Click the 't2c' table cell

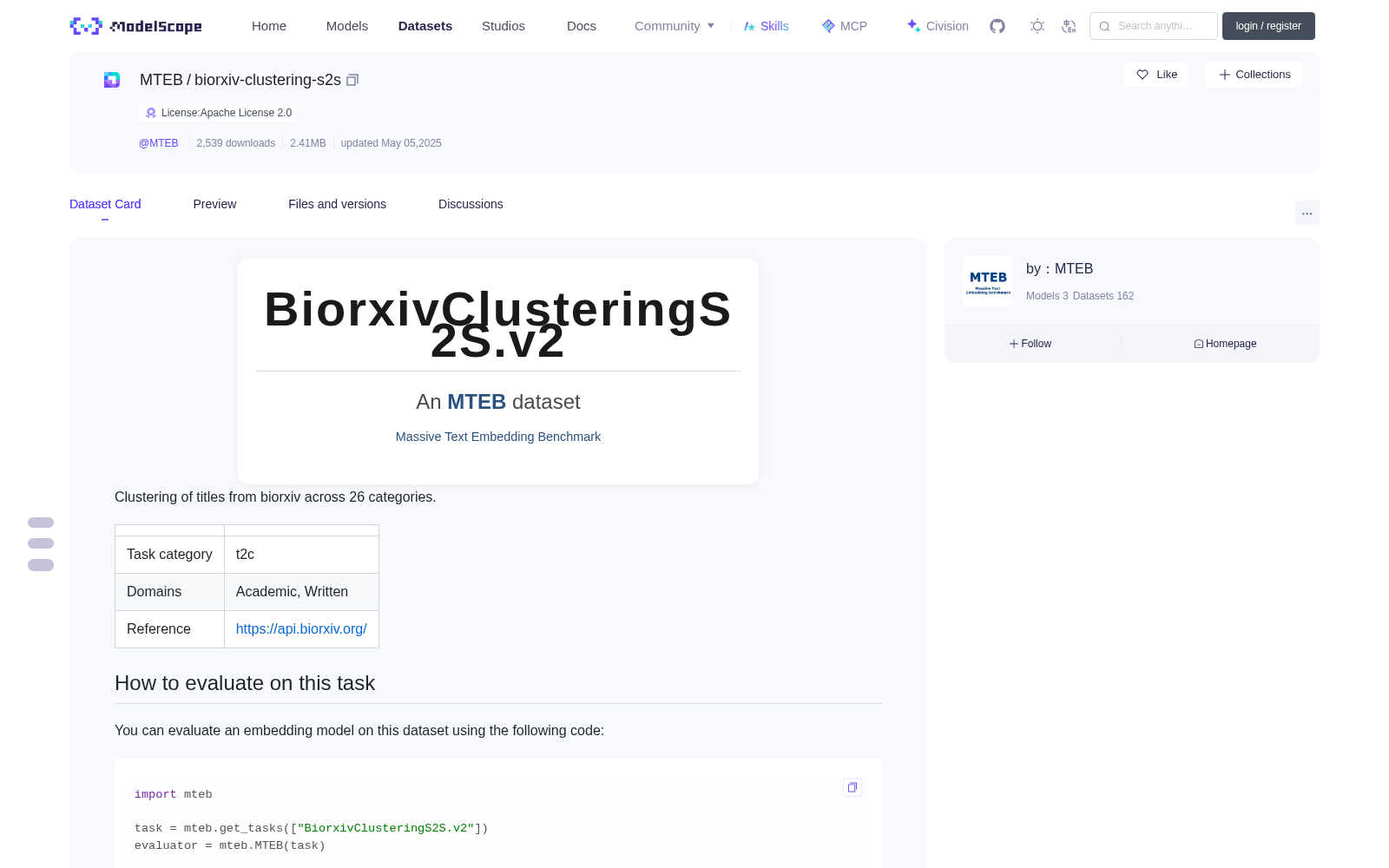pos(301,555)
